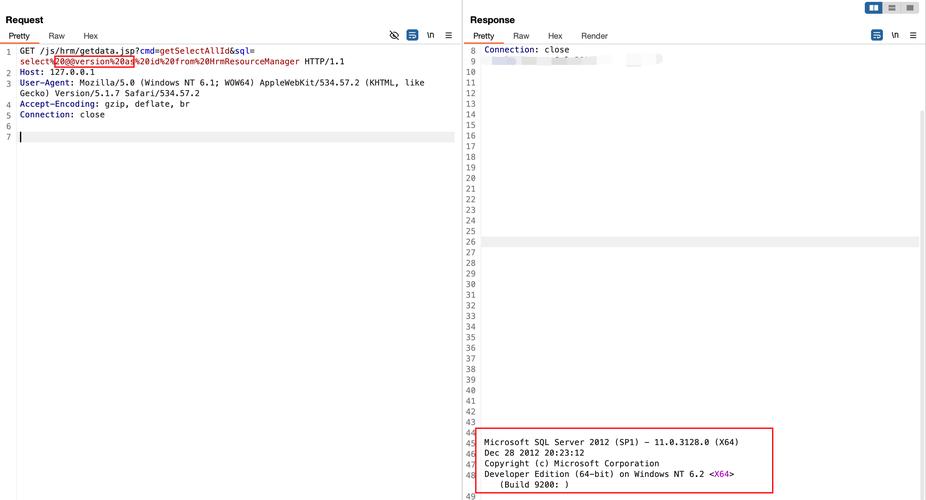This screenshot has height=500, width=926.
Task: Open the Response panel hamburger menu
Action: click(913, 35)
